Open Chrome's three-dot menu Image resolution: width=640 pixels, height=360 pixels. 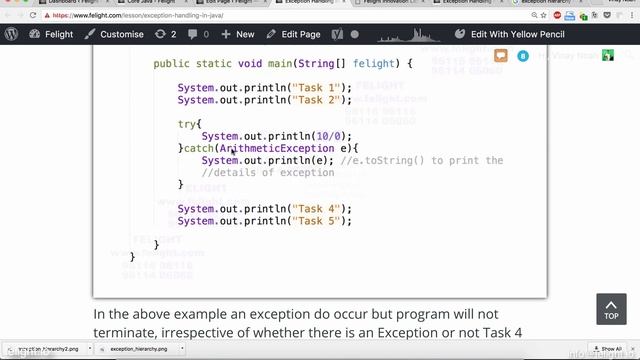tap(632, 16)
